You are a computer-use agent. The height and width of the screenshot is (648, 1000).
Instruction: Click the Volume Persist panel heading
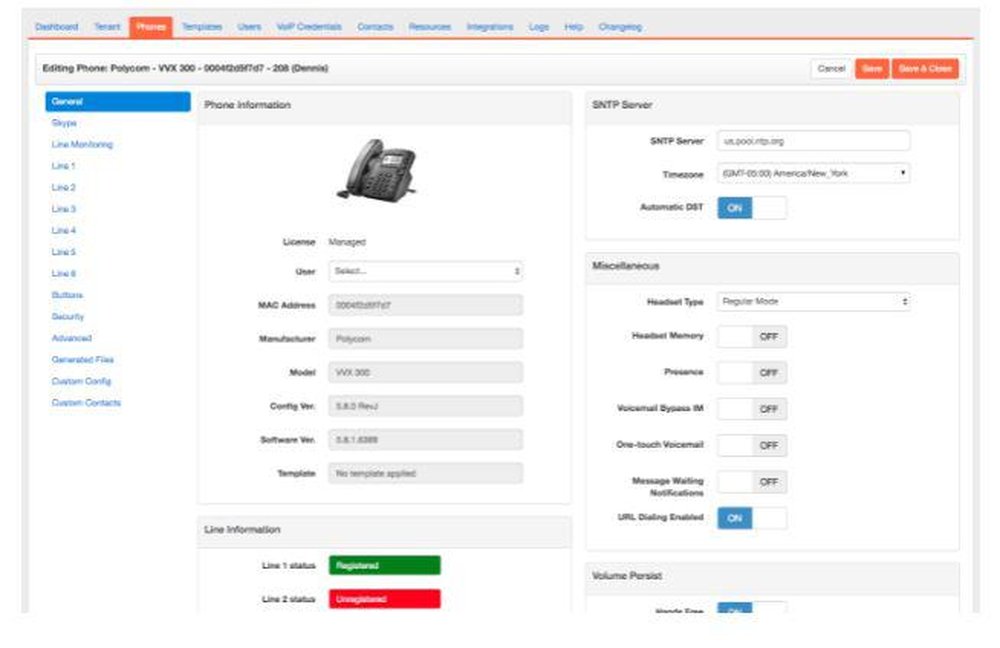click(x=627, y=576)
